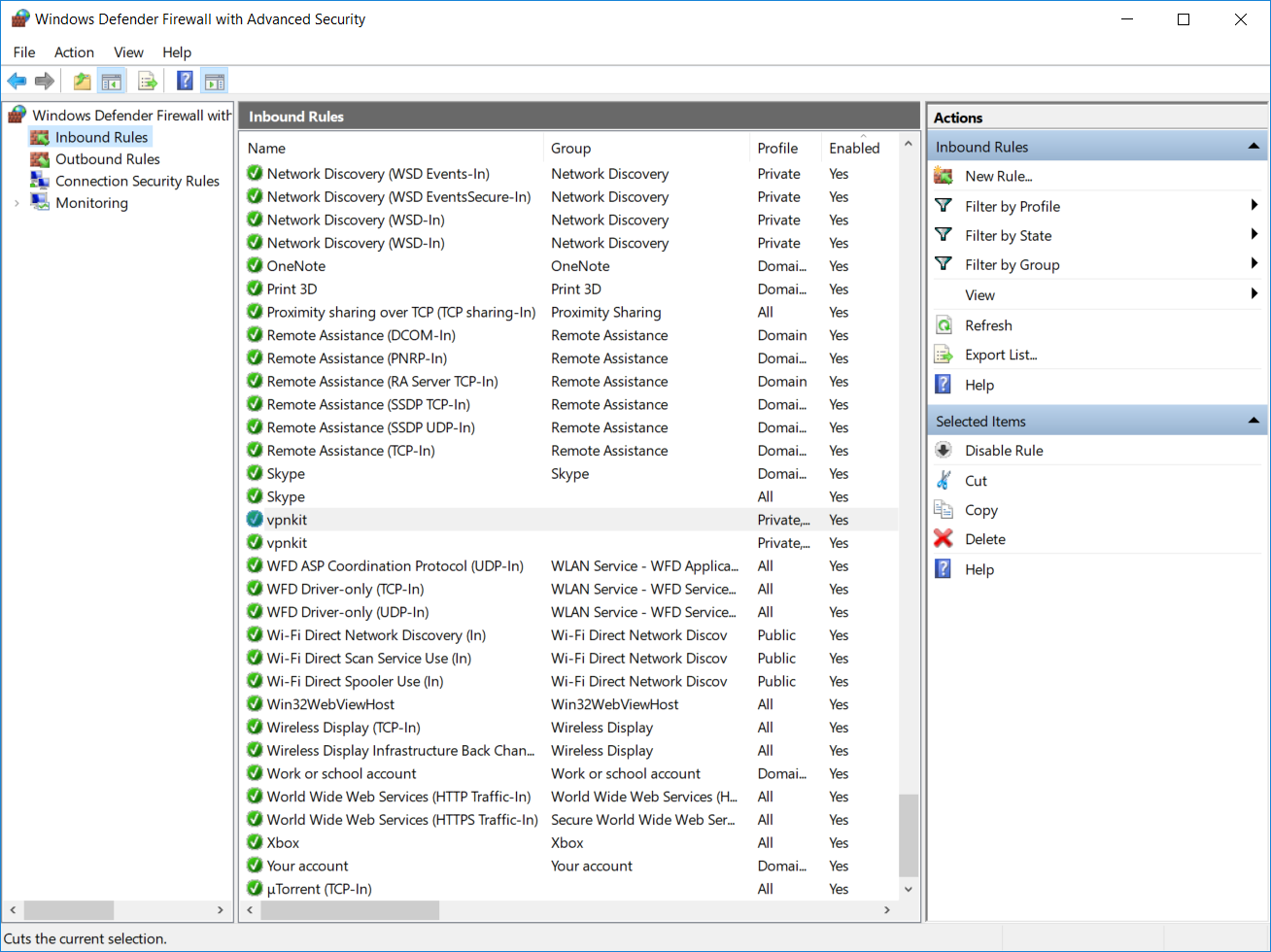Open the File menu
The height and width of the screenshot is (952, 1271).
click(x=24, y=52)
